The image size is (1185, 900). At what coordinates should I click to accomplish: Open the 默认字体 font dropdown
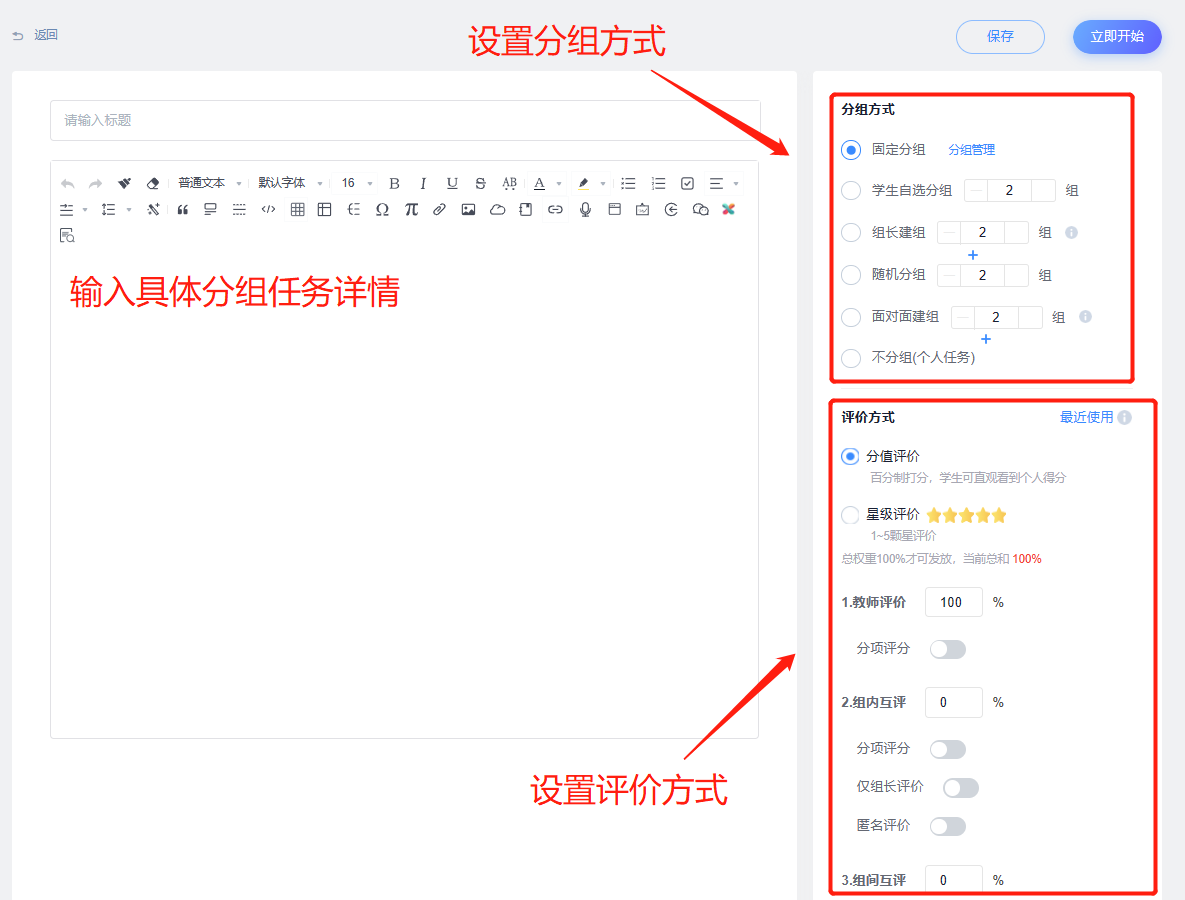pyautogui.click(x=290, y=183)
